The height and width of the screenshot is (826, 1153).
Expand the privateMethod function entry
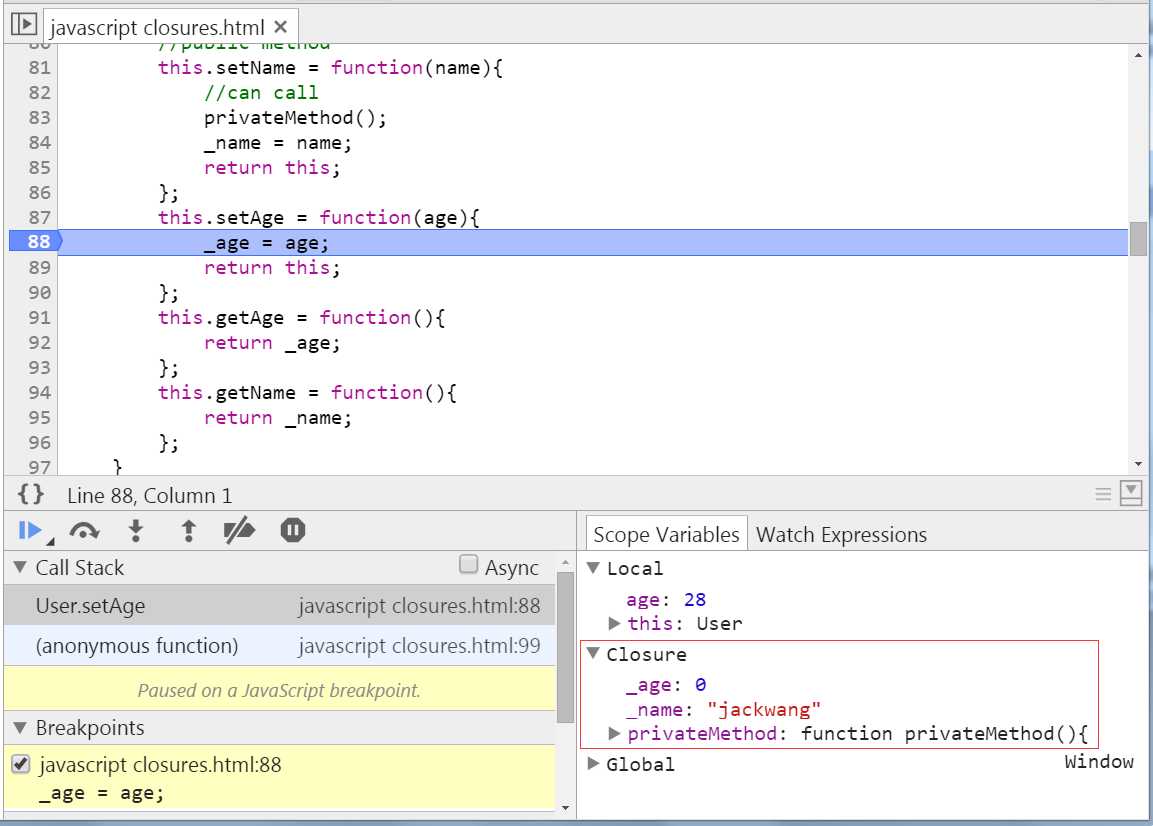[x=615, y=733]
